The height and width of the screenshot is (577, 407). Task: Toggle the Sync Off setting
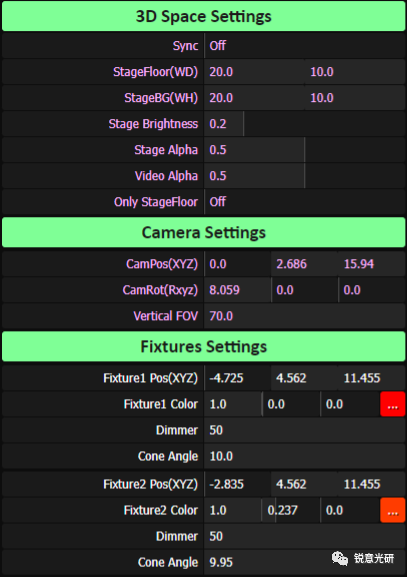point(305,46)
